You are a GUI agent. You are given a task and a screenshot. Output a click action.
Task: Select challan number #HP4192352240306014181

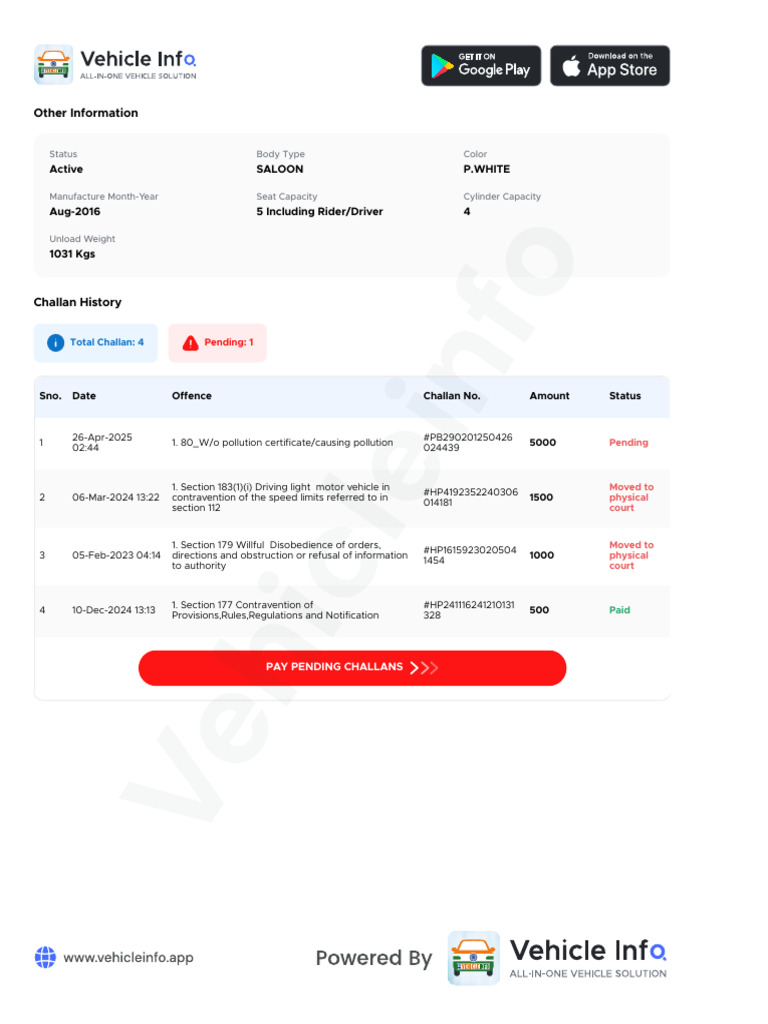pyautogui.click(x=470, y=497)
